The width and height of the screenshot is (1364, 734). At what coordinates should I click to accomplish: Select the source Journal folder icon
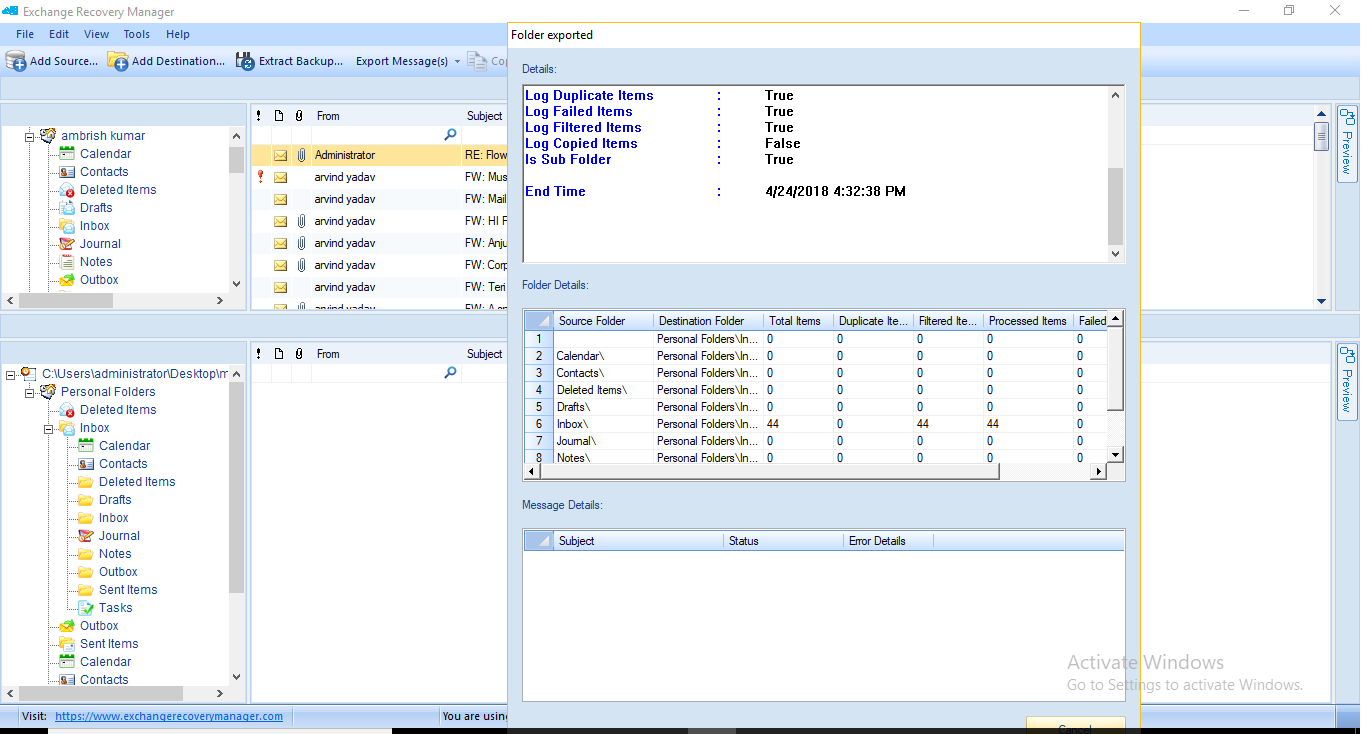(67, 244)
